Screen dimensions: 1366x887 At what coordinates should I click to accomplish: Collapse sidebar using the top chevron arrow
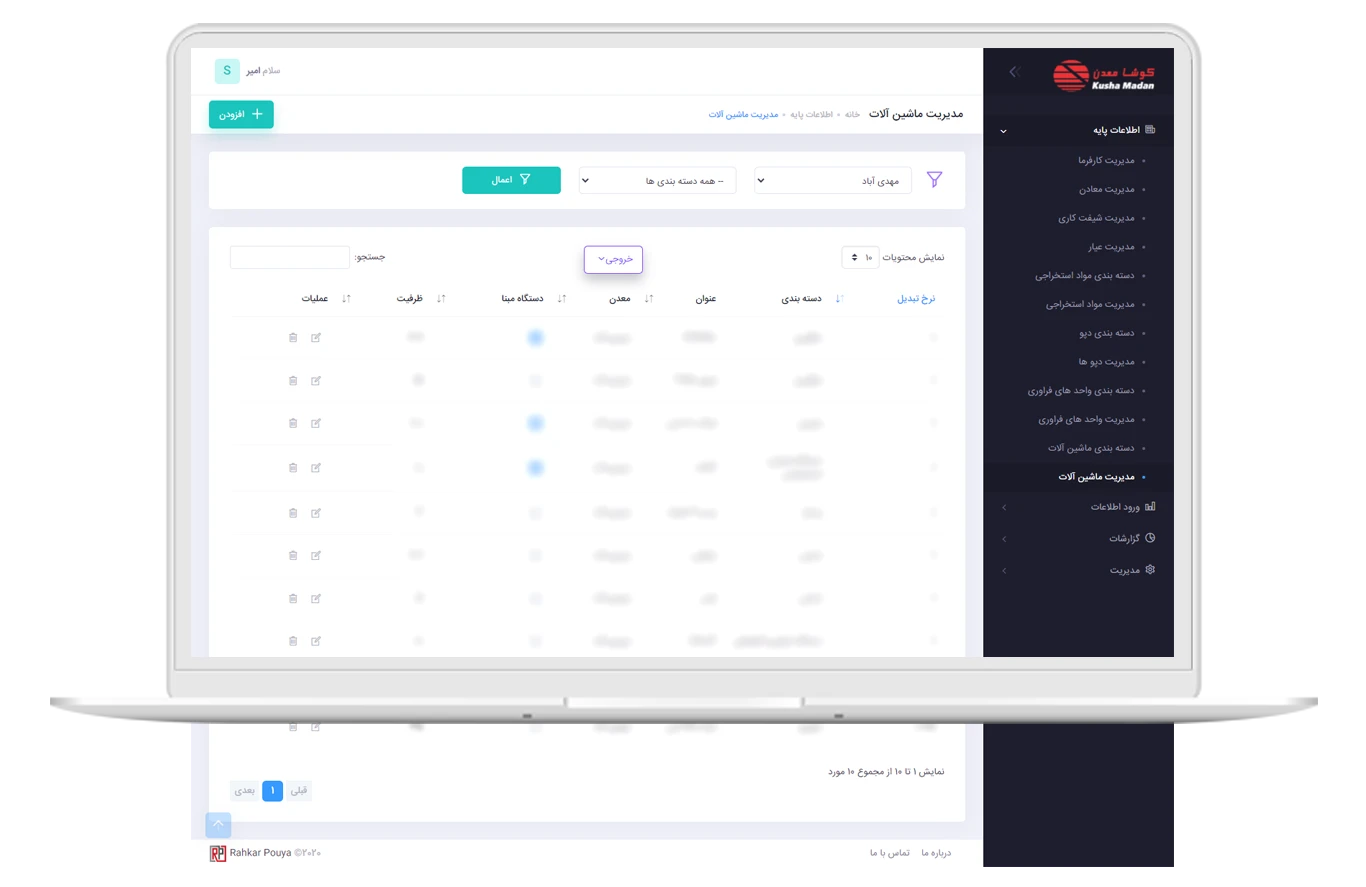pyautogui.click(x=1013, y=72)
